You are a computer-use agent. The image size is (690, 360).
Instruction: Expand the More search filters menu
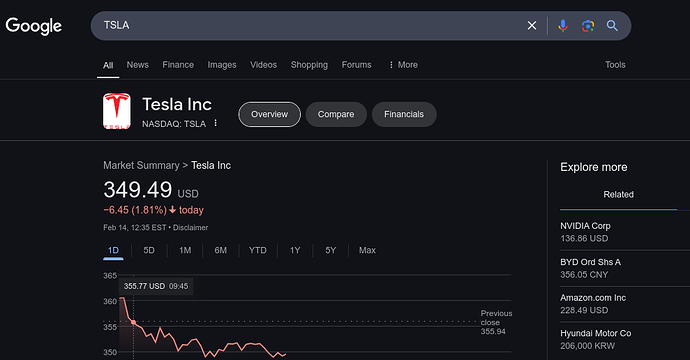pyautogui.click(x=404, y=65)
